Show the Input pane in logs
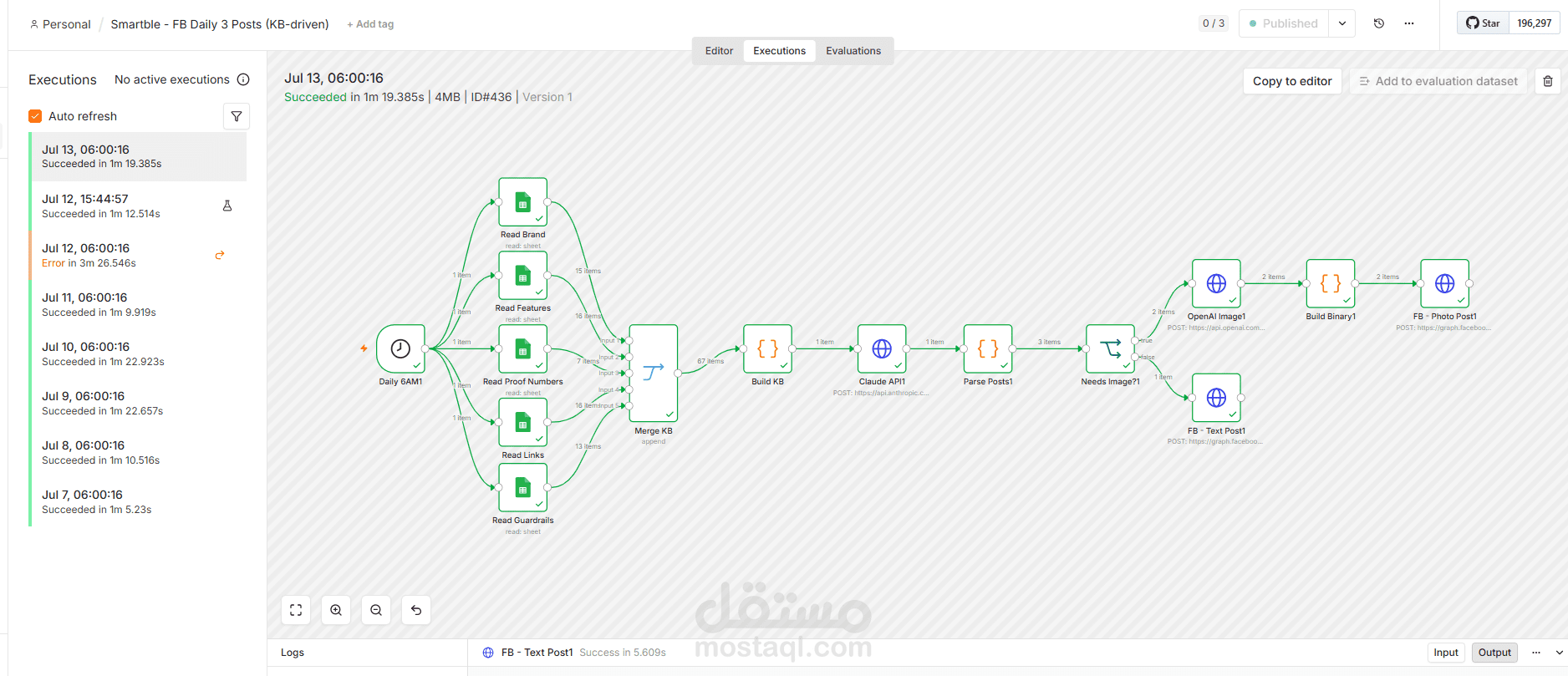The height and width of the screenshot is (676, 1568). click(x=1446, y=653)
